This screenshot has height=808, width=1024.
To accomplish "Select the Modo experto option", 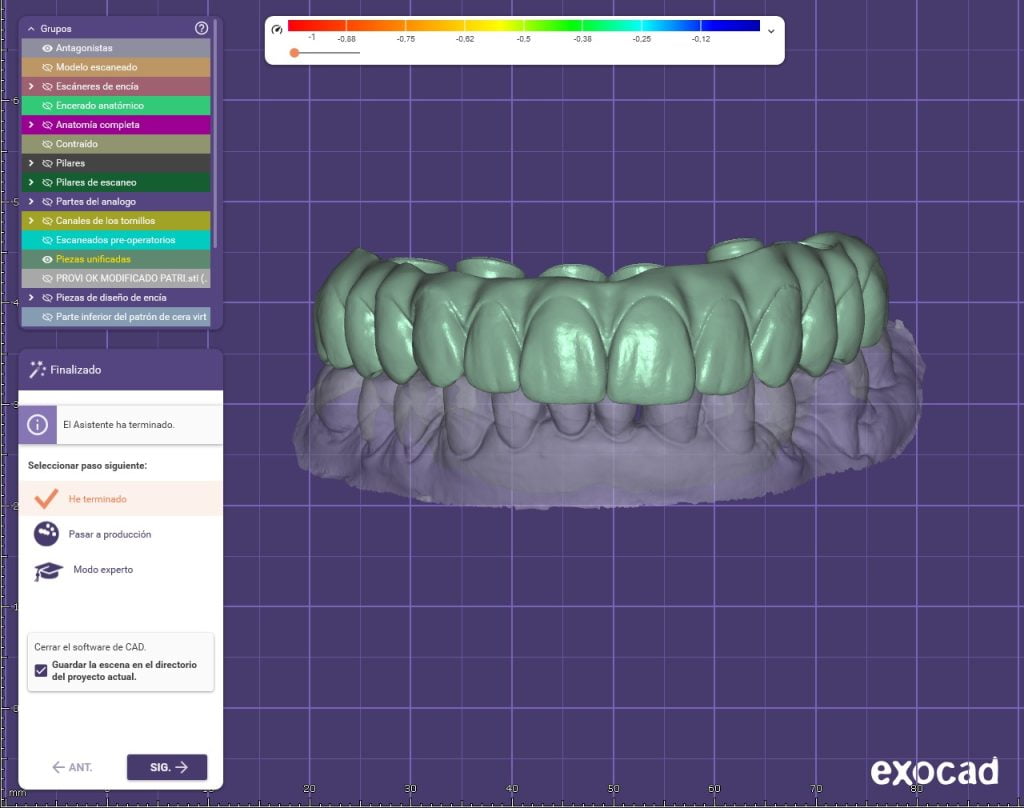I will point(103,570).
